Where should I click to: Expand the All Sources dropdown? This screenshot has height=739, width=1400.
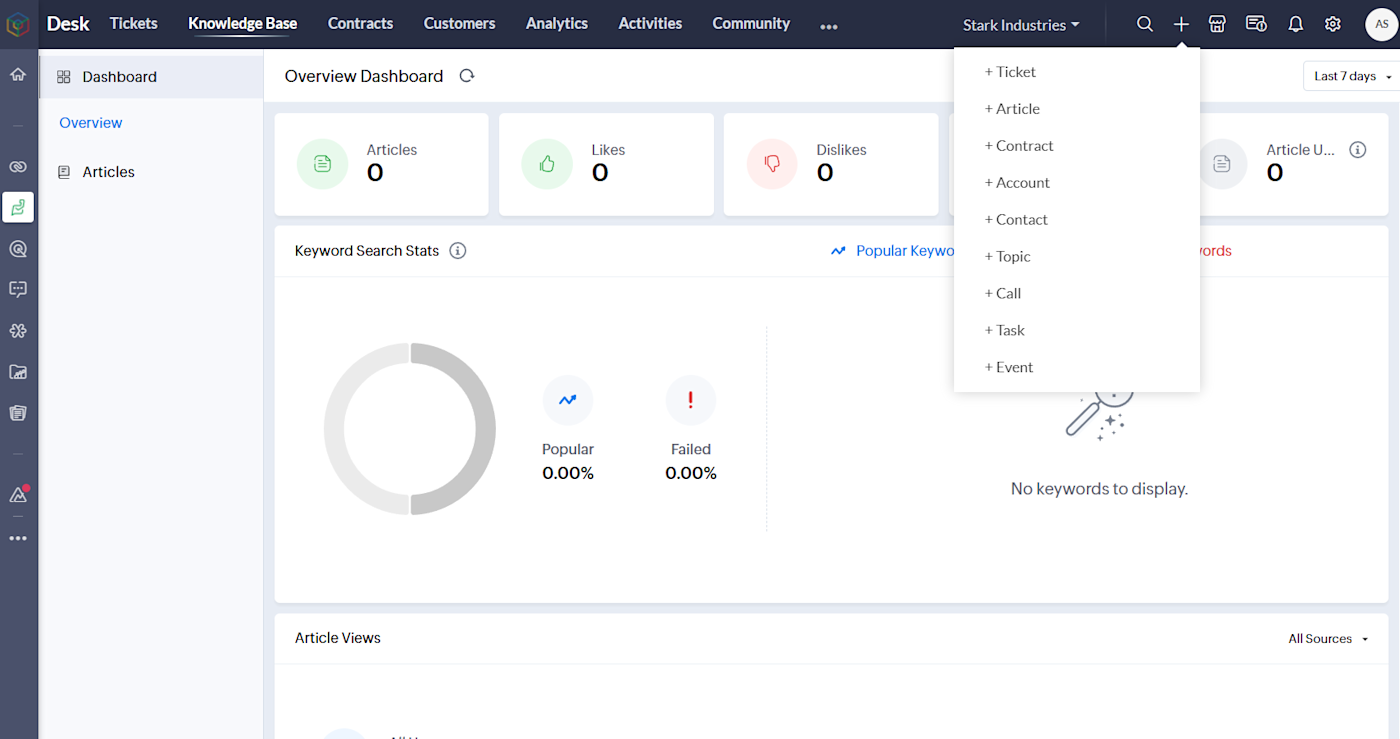click(x=1328, y=639)
